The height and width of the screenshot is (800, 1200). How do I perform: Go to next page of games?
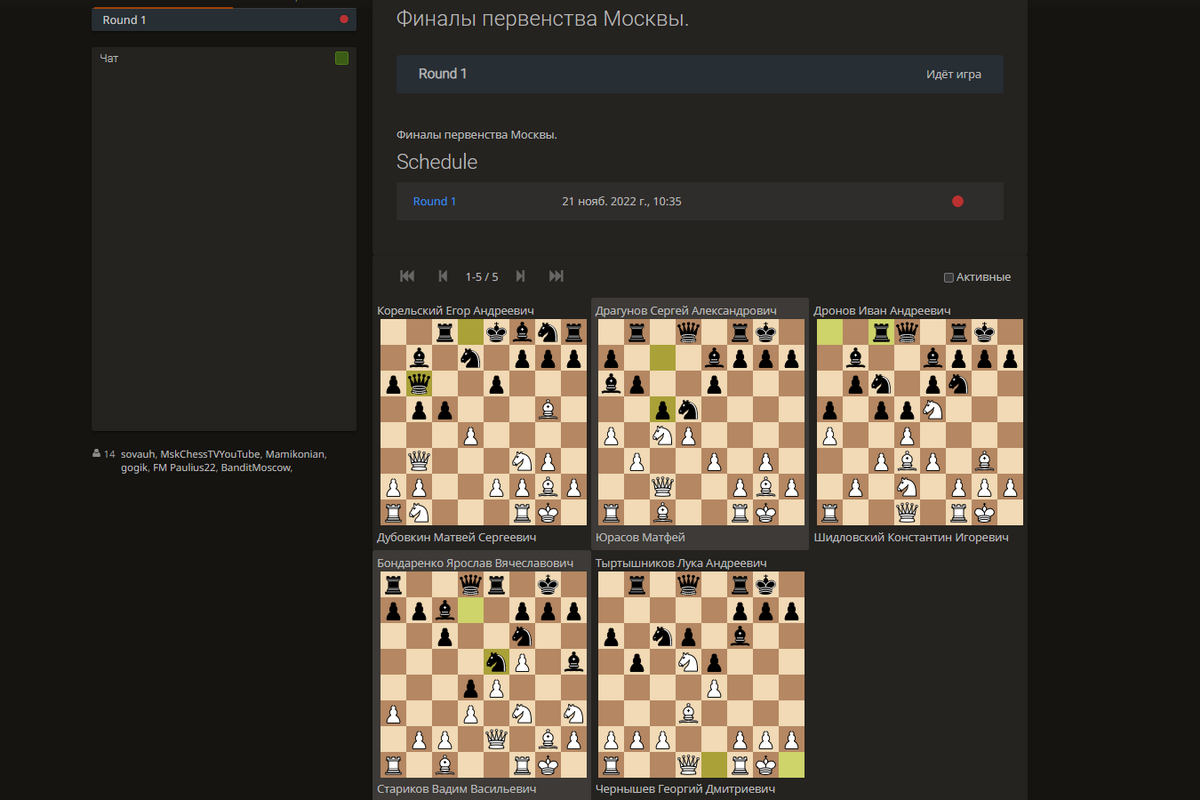520,276
